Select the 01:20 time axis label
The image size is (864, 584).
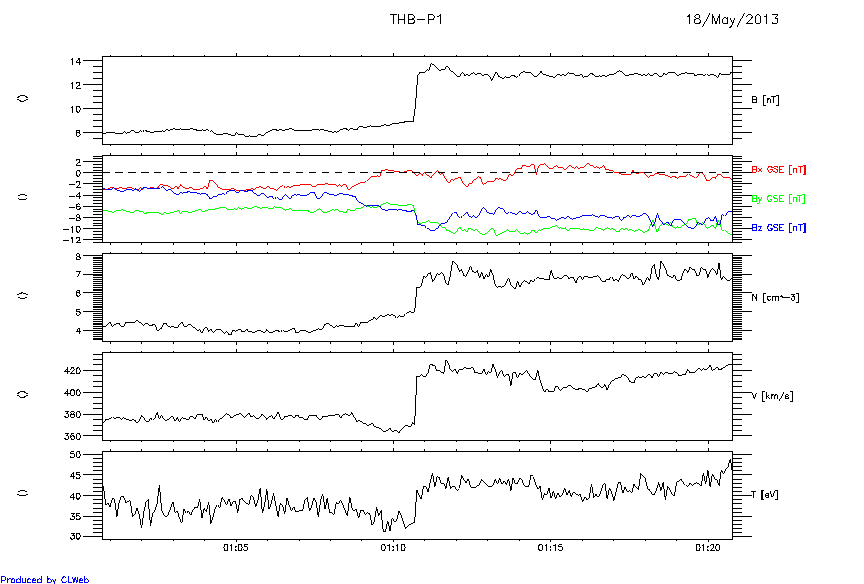708,548
